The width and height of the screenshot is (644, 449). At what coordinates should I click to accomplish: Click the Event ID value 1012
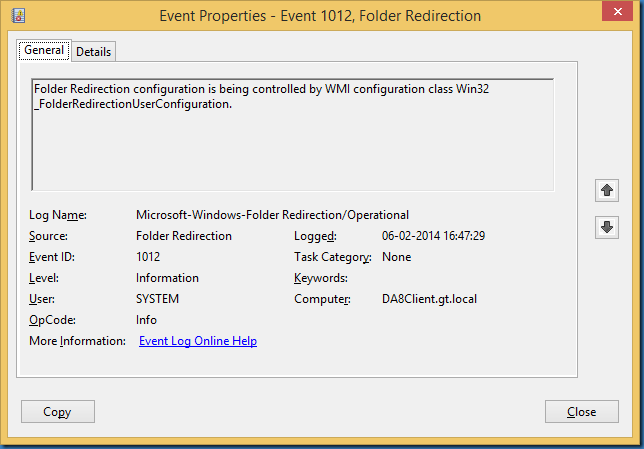(148, 257)
